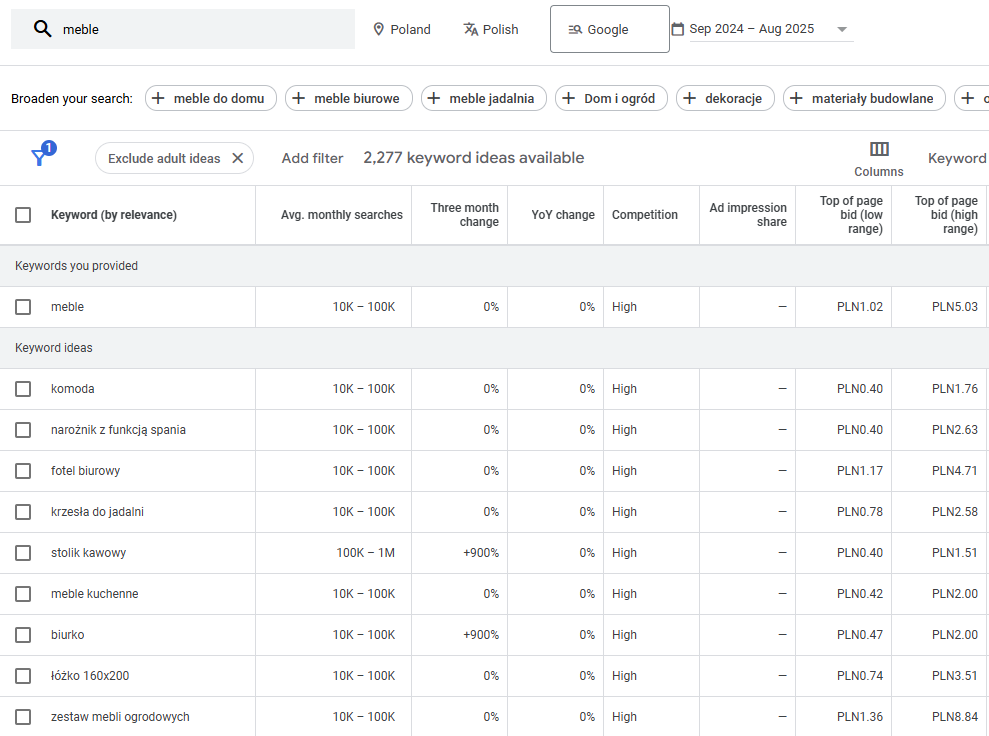
Task: Click the Poland location pin icon
Action: [379, 29]
